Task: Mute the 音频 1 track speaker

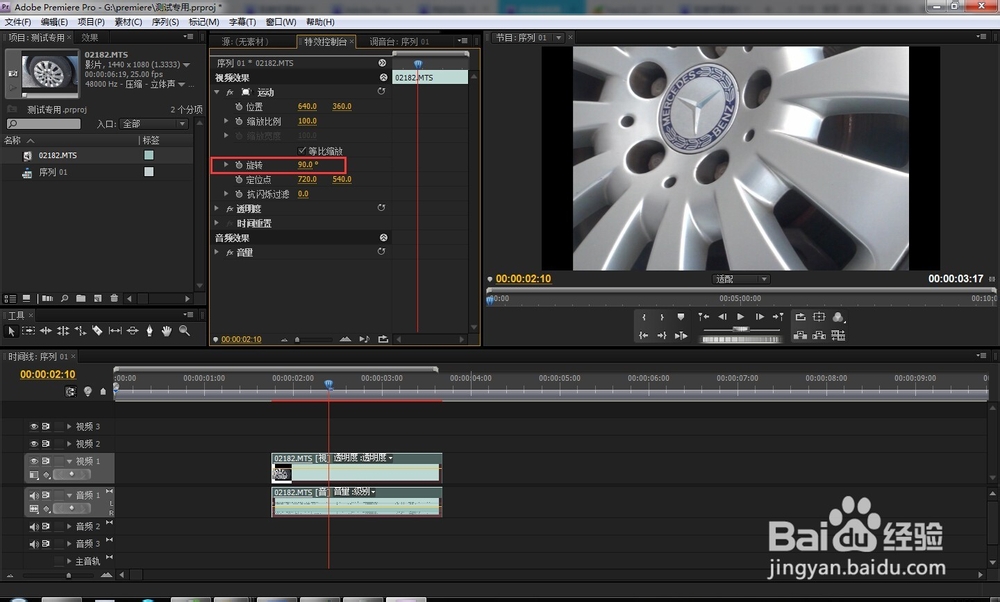Action: tap(34, 495)
